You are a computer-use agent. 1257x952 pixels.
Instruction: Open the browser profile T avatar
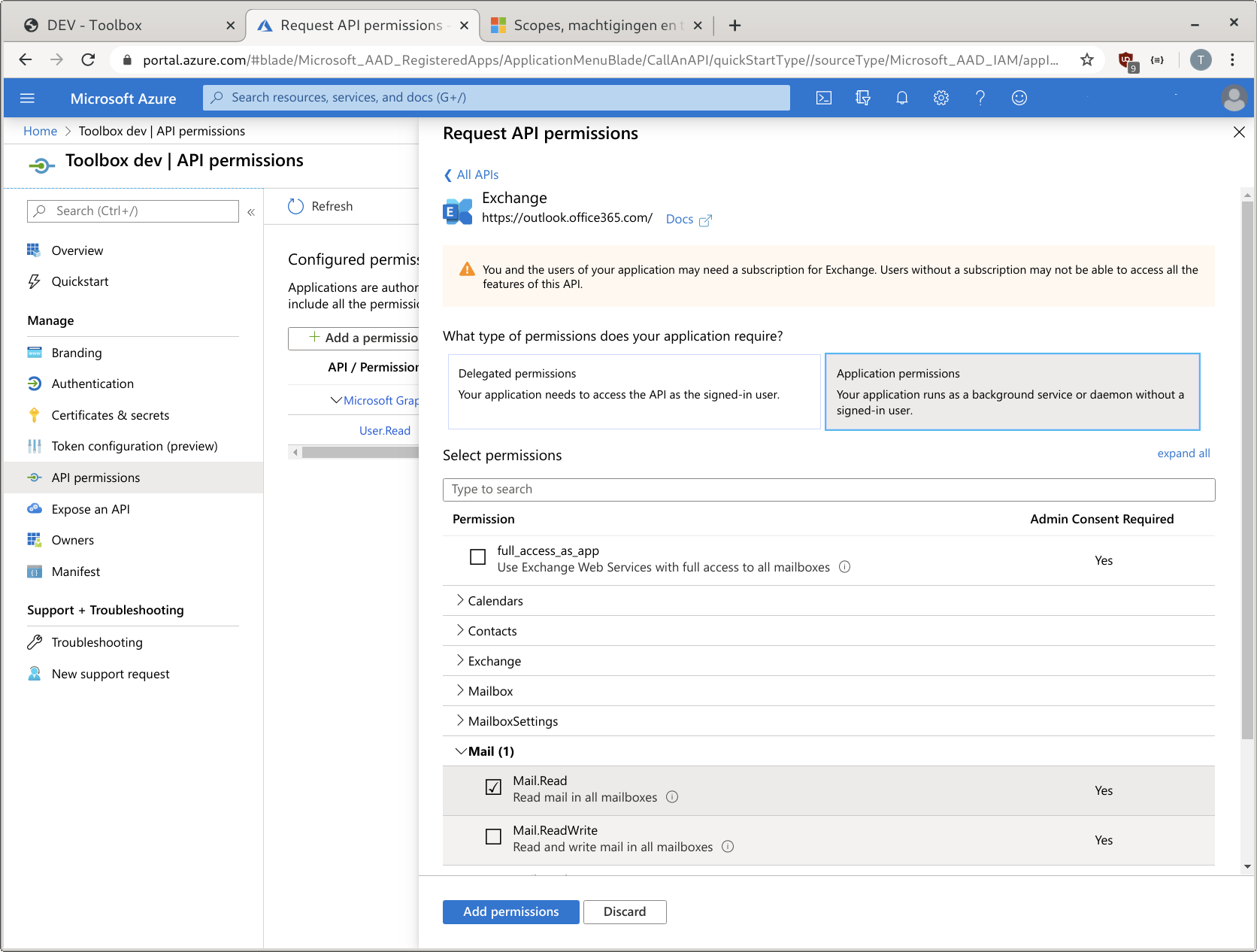tap(1201, 60)
